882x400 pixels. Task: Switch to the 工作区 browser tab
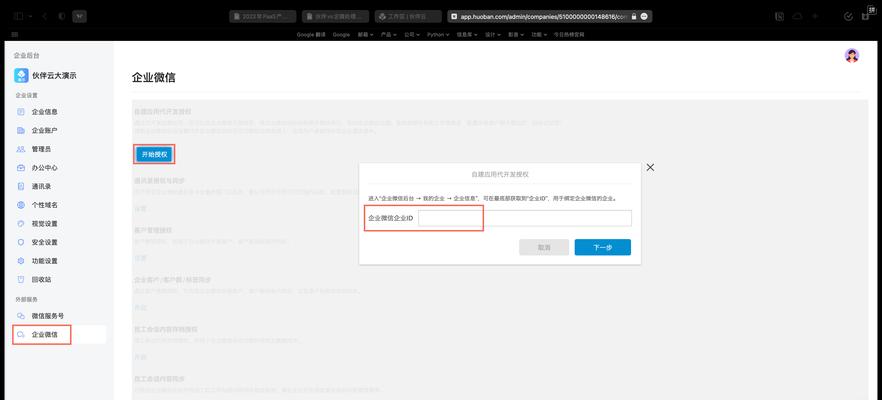pos(408,17)
